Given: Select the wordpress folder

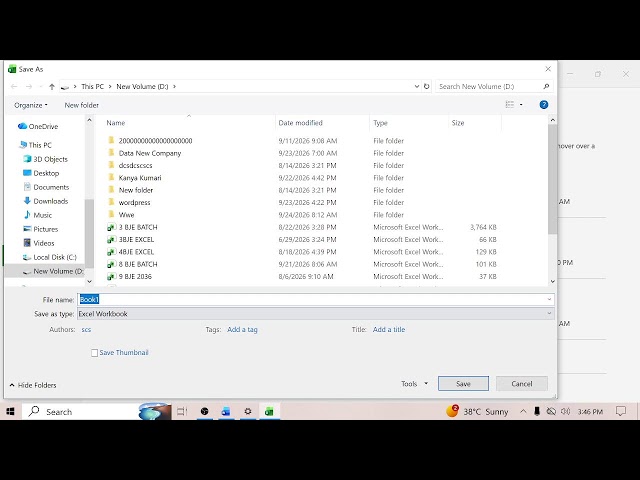Looking at the screenshot, I should click(x=134, y=202).
